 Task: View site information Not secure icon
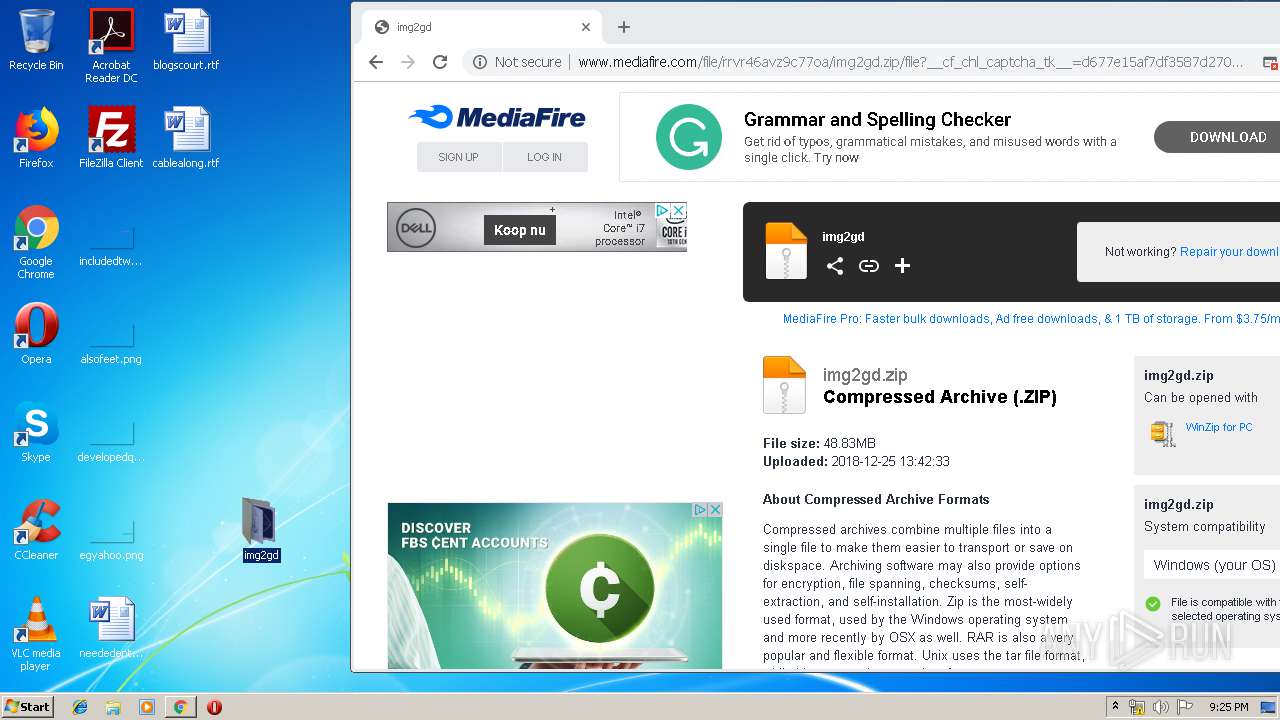tap(480, 62)
